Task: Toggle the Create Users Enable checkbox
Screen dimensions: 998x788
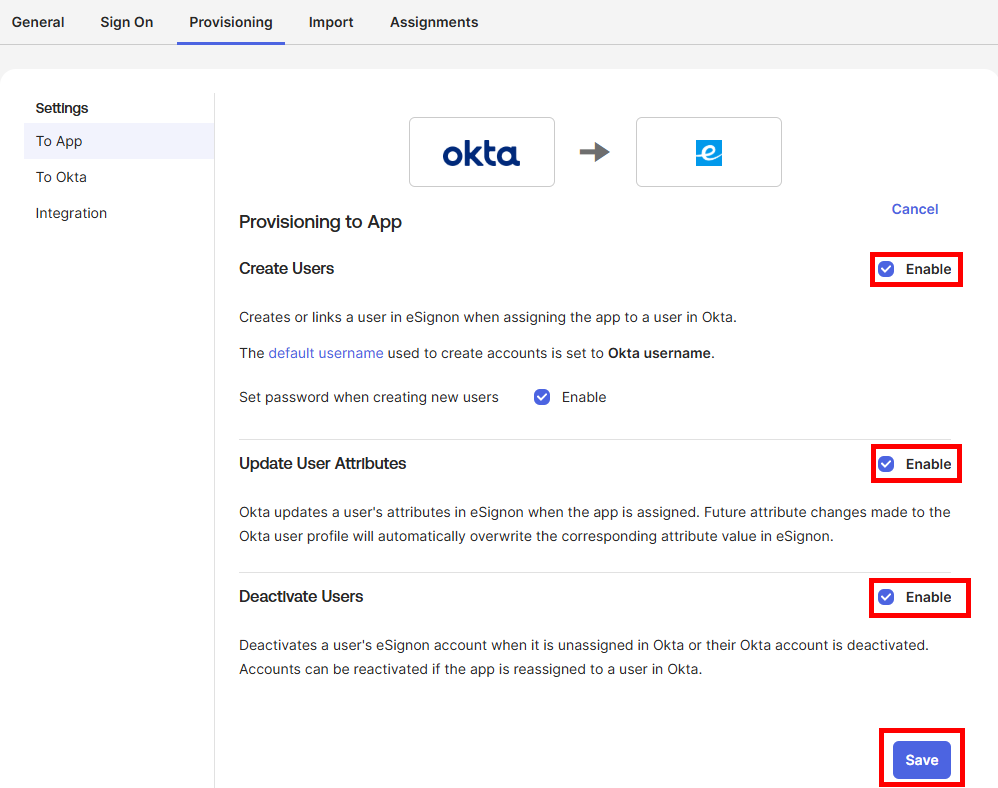Action: click(x=886, y=269)
